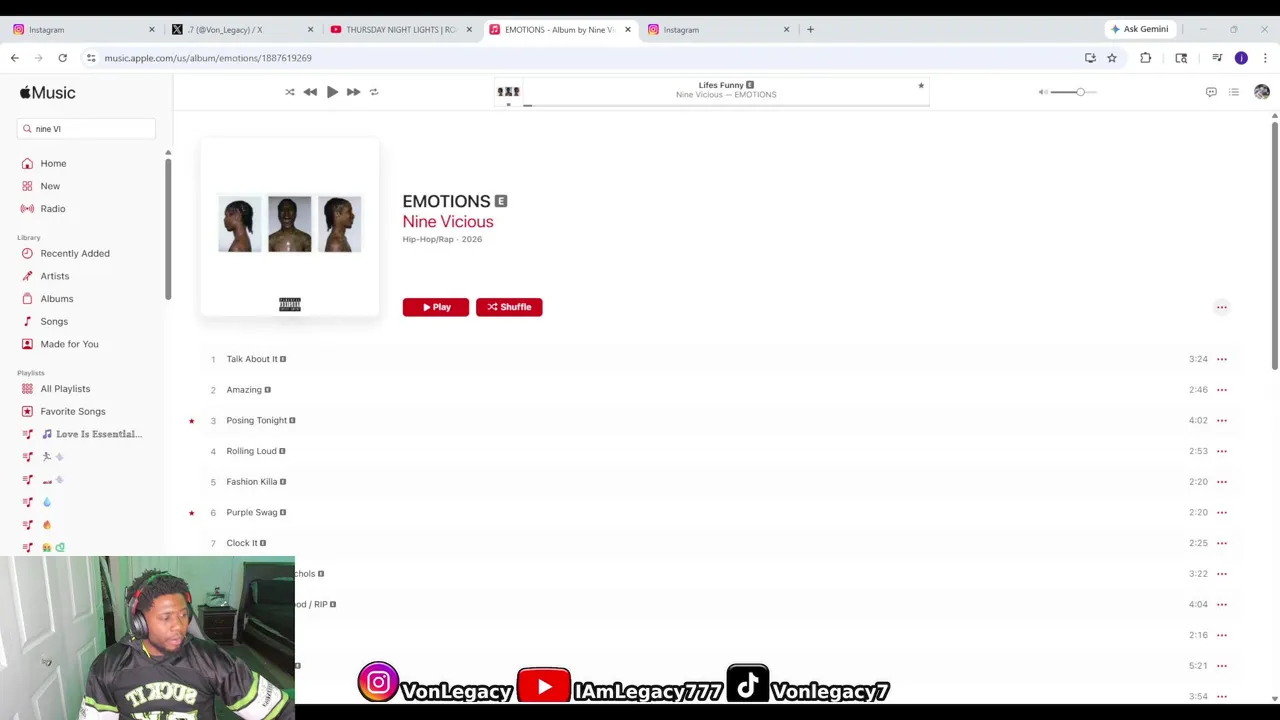The width and height of the screenshot is (1280, 720).
Task: Play the track Rolling Loud
Action: coord(251,451)
